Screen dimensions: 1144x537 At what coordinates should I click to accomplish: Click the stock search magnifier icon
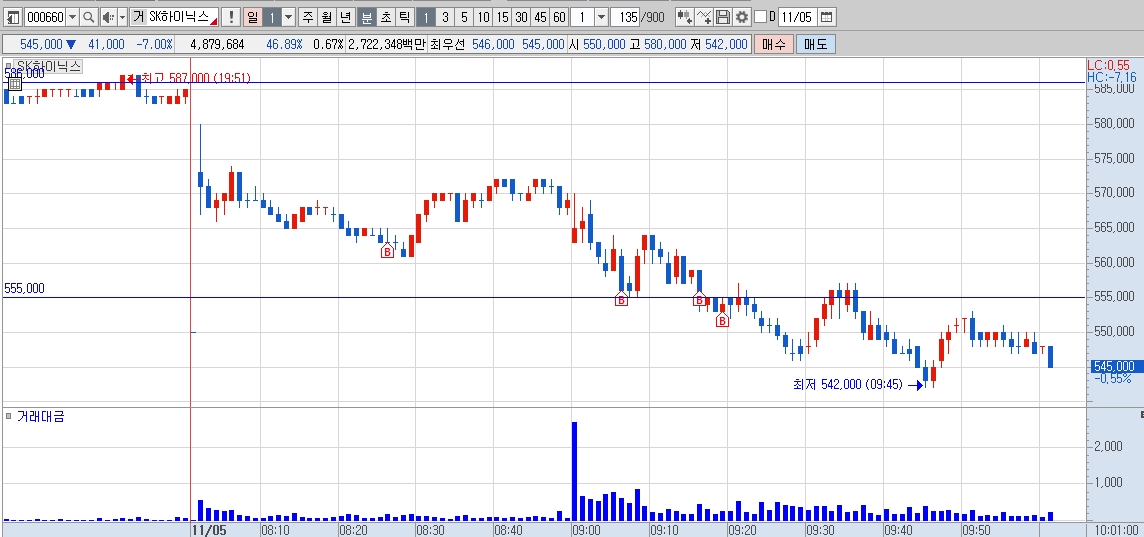point(88,17)
